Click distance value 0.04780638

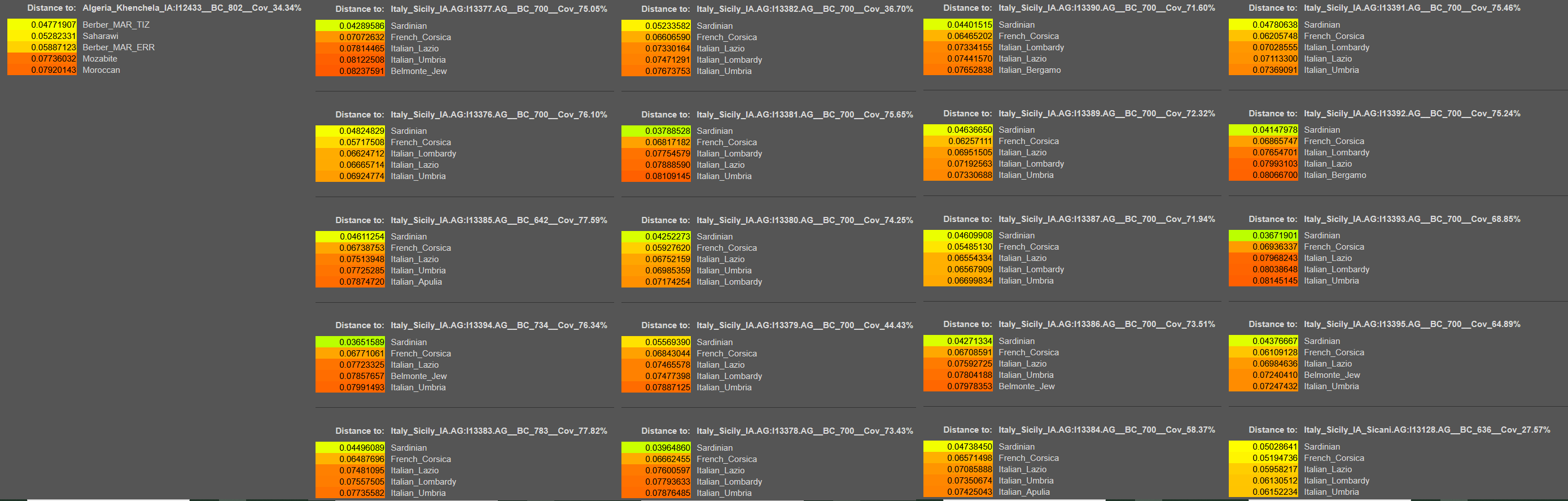1264,25
